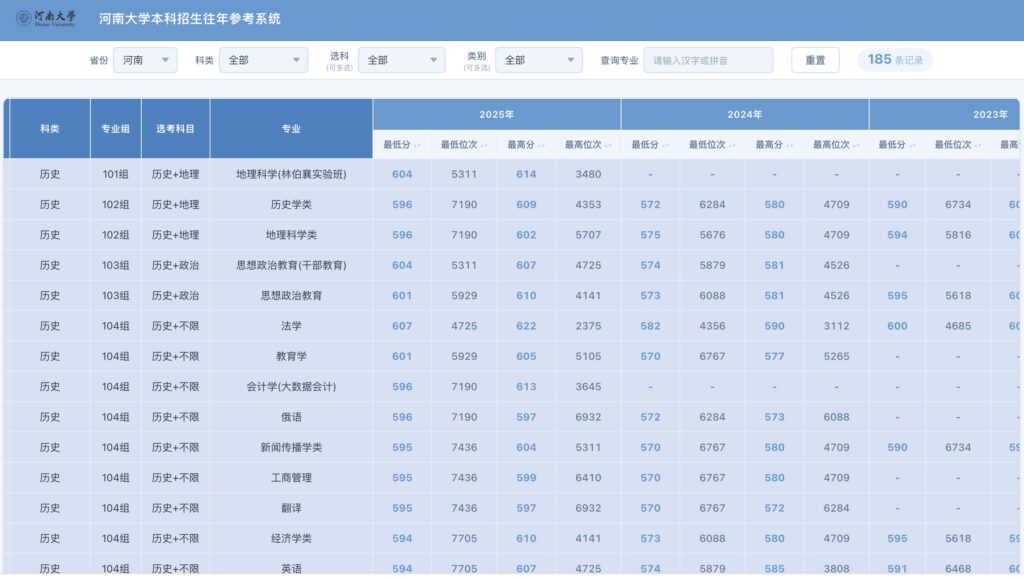Click the 3808 rank in 英语 row

click(x=837, y=568)
